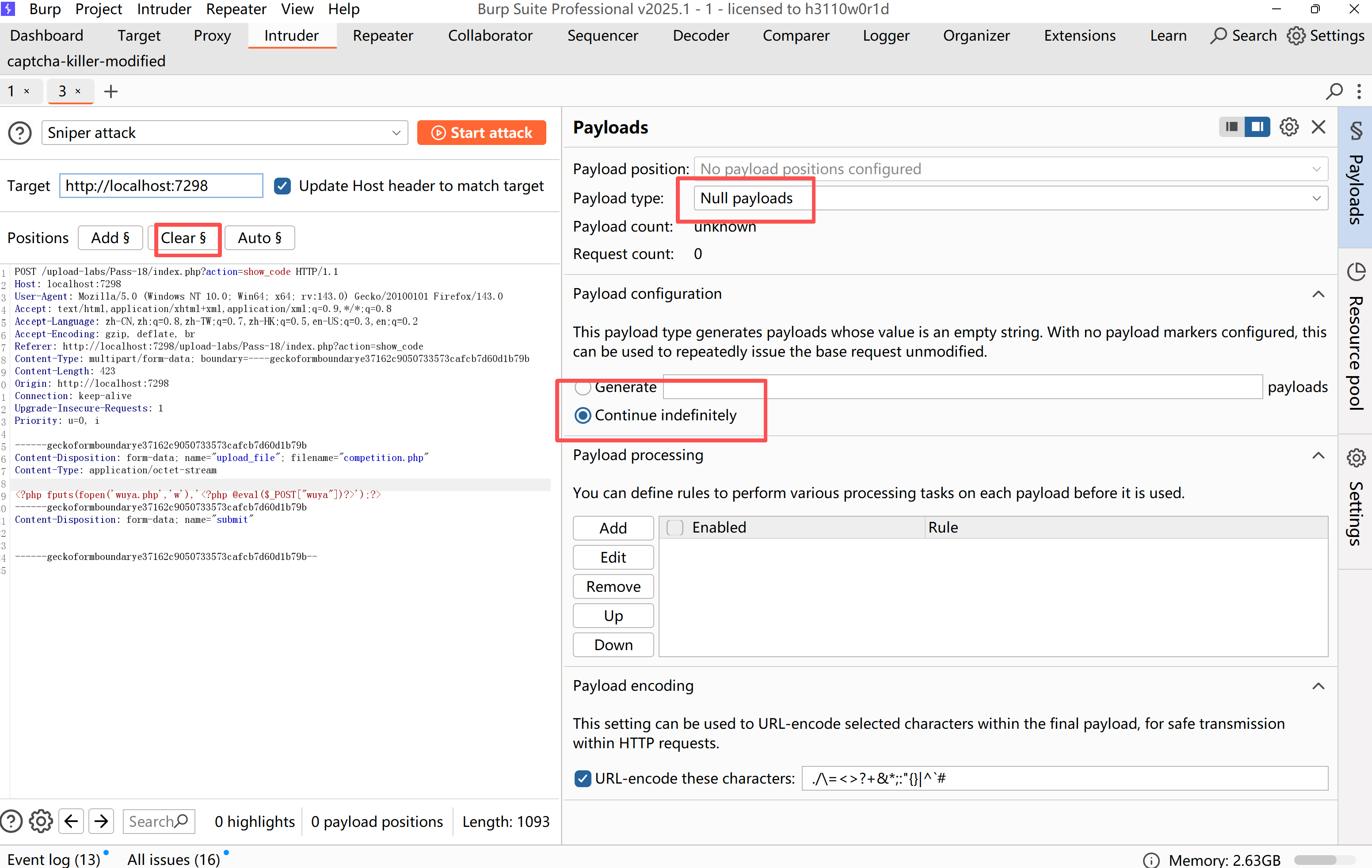Click the magnifier icon in Intruder tab bar
This screenshot has width=1372, height=868.
(1334, 91)
